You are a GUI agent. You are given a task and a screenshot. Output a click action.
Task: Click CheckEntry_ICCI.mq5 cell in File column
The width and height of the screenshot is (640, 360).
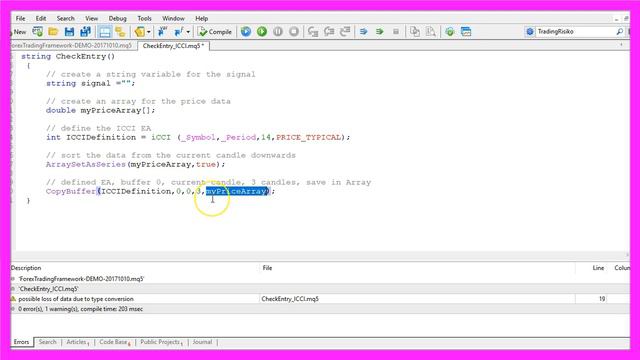(x=290, y=299)
